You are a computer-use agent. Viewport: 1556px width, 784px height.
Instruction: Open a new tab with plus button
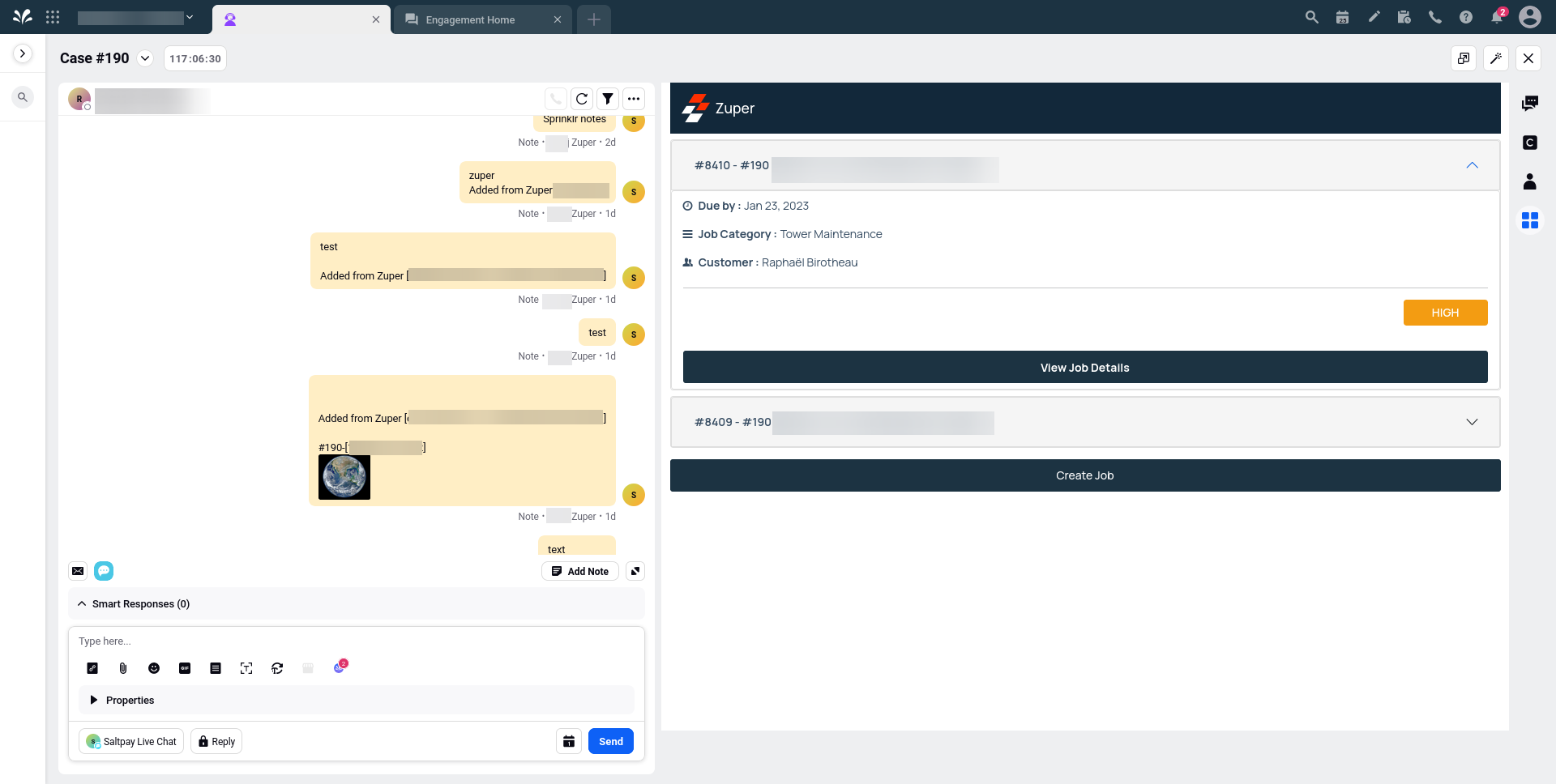point(594,19)
